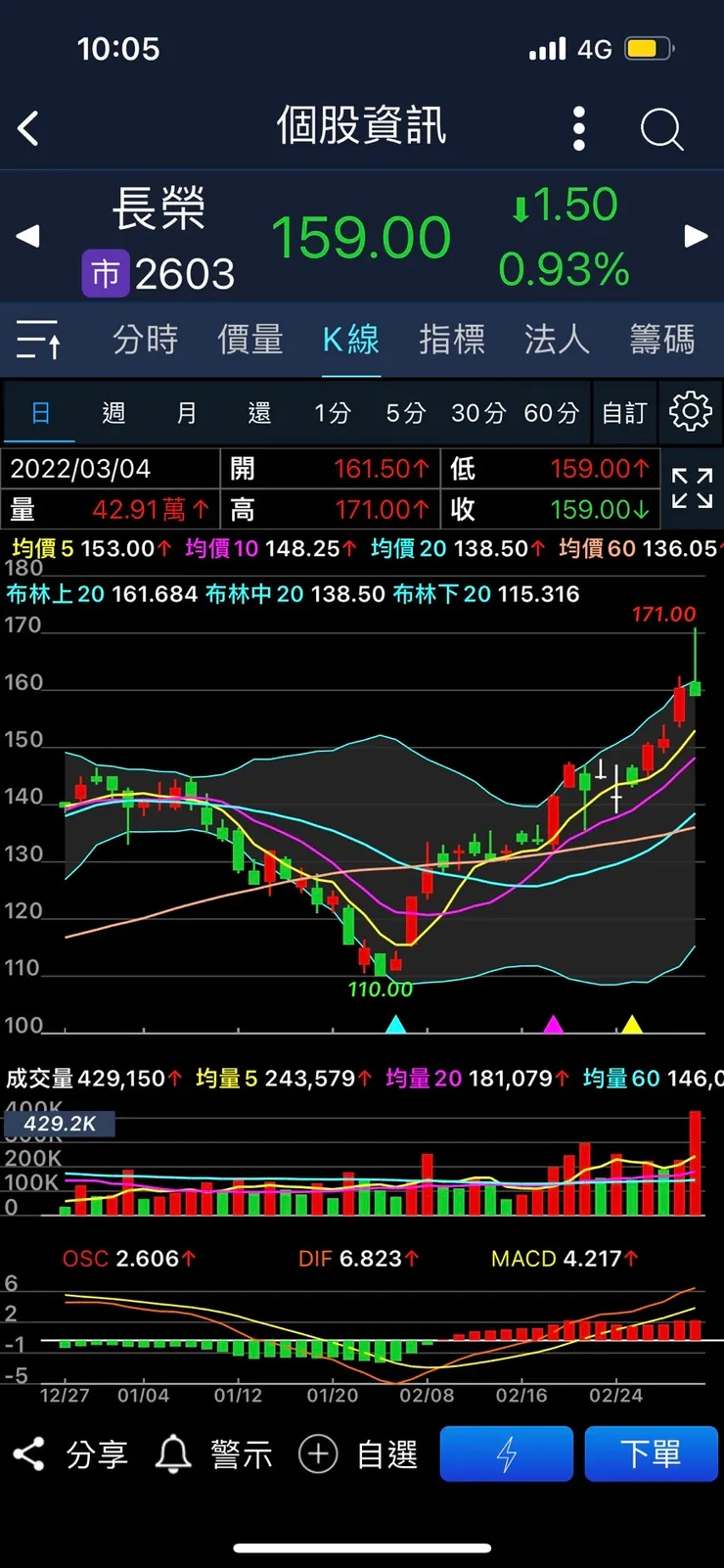
Task: Tap the current price 159.00
Action: coord(361,238)
